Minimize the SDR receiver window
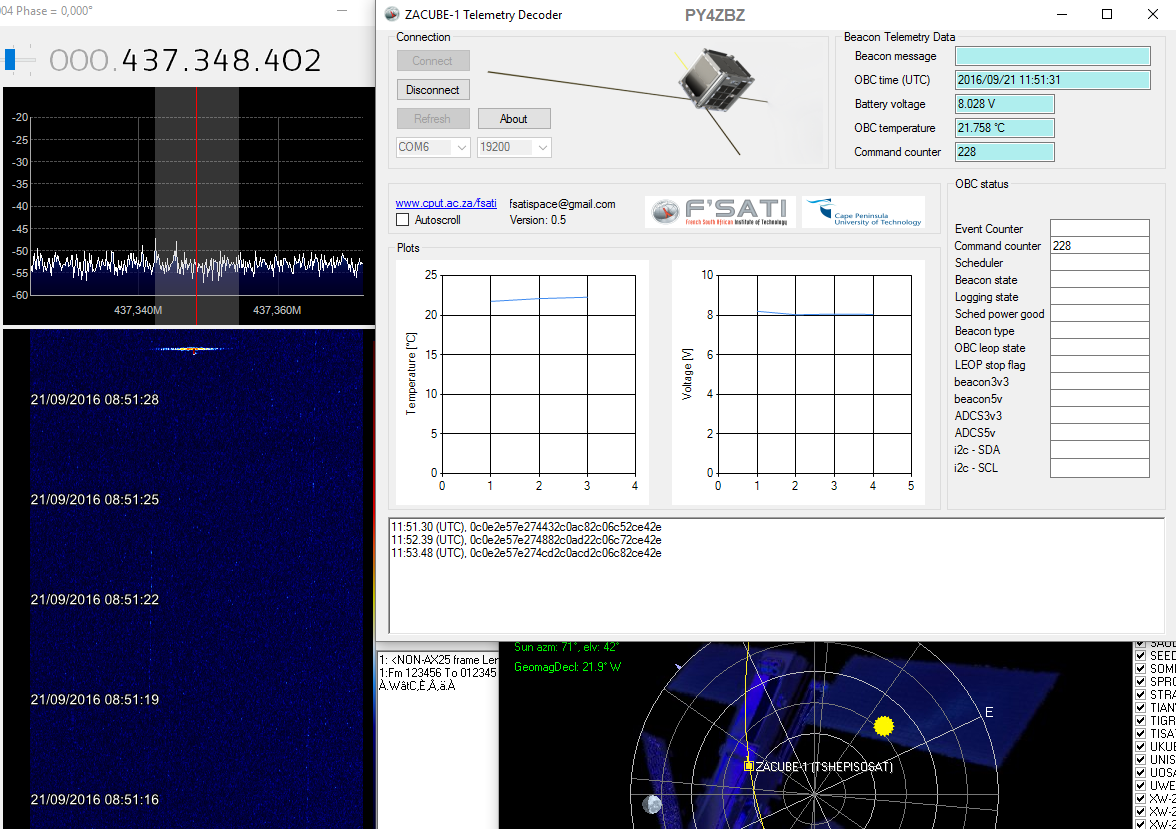The height and width of the screenshot is (829, 1176). (342, 11)
